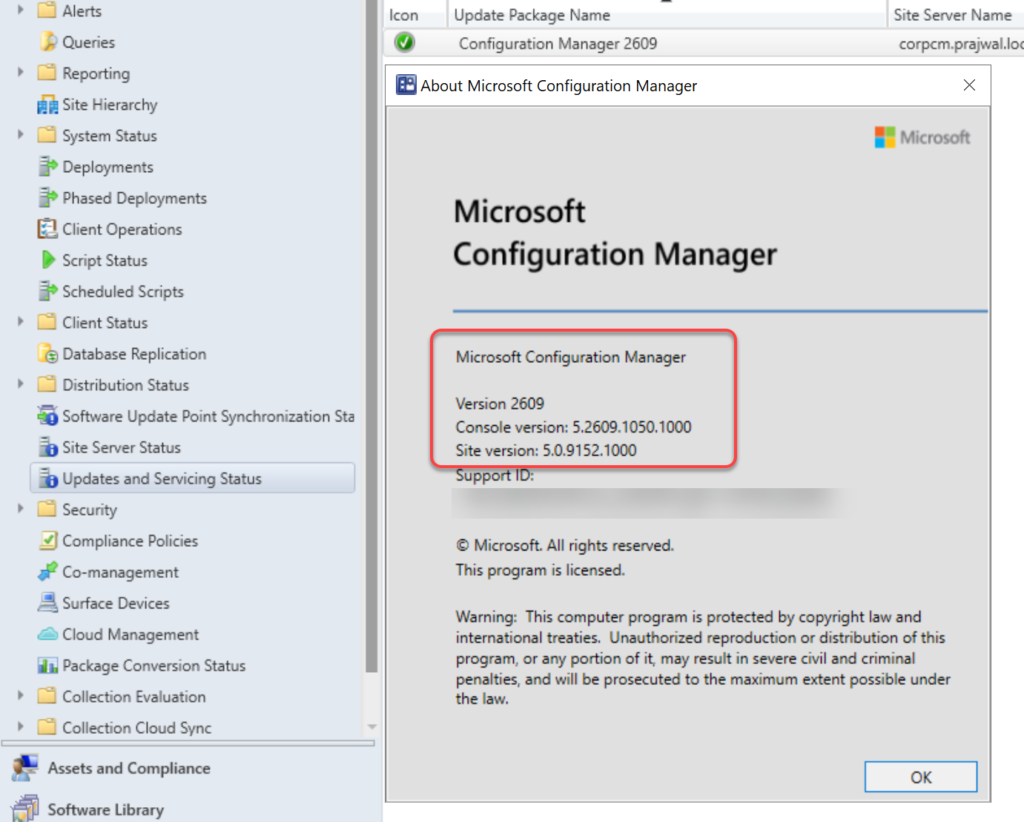
Task: Click the navigation tree vertical scrollbar
Action: [x=371, y=336]
